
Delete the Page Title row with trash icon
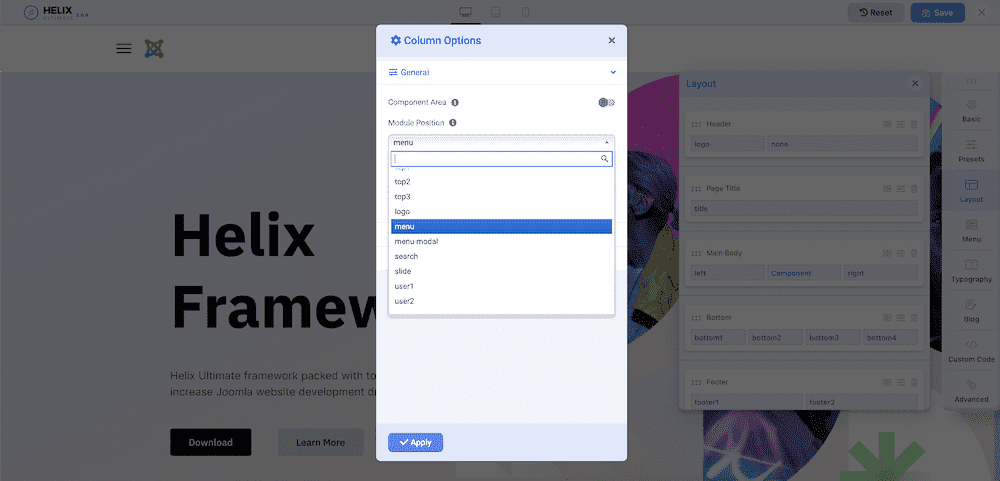[x=914, y=189]
